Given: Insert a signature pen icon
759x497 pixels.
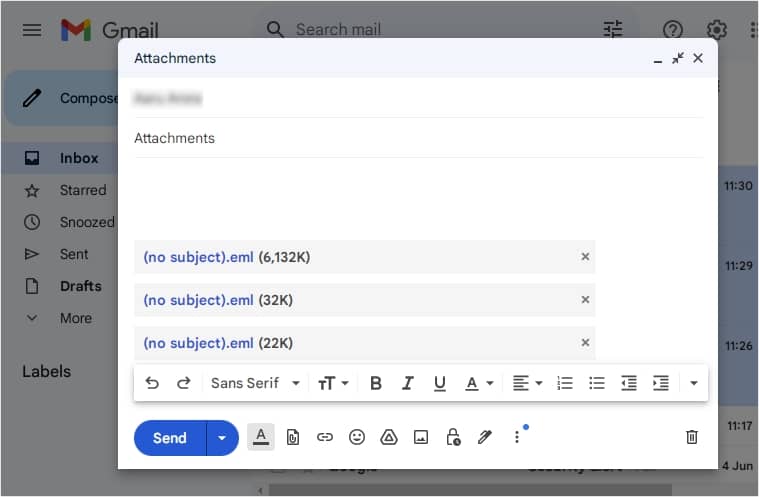Looking at the screenshot, I should [485, 437].
